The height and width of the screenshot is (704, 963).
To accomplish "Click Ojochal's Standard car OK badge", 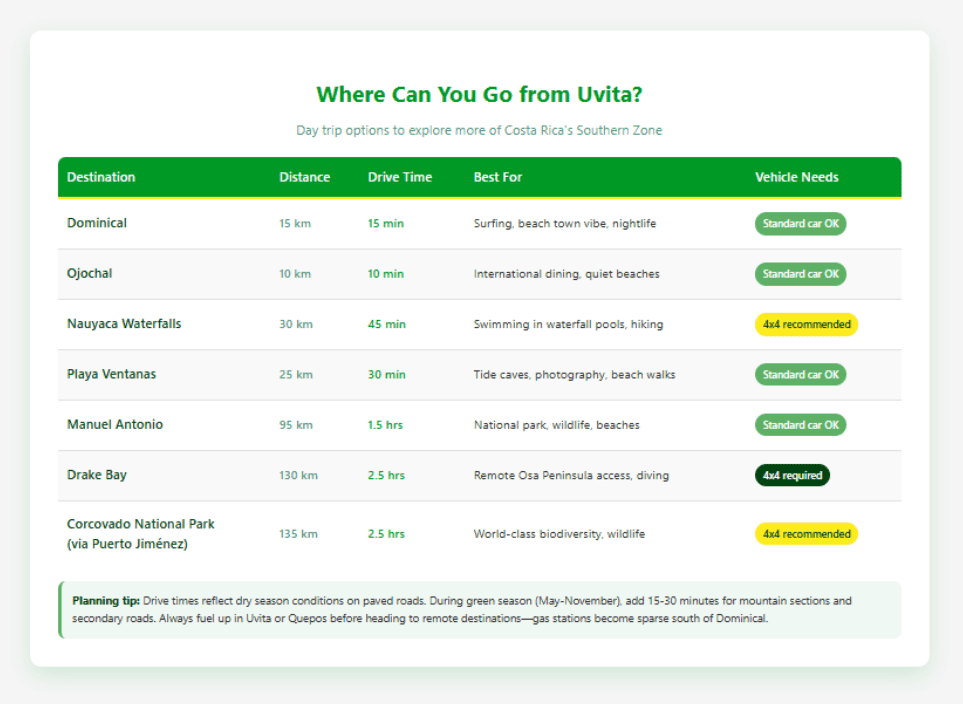I will (800, 274).
